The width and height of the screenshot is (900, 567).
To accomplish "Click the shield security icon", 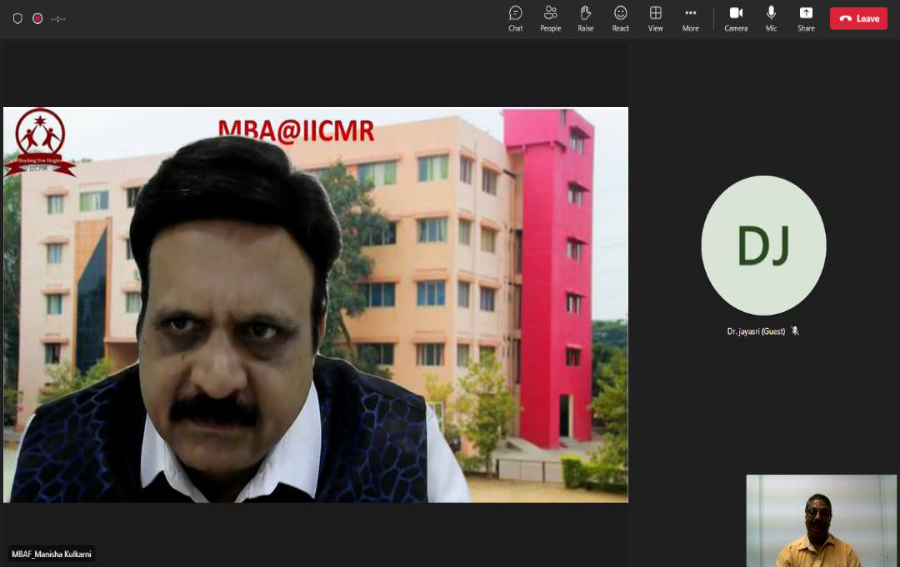I will 18,19.
